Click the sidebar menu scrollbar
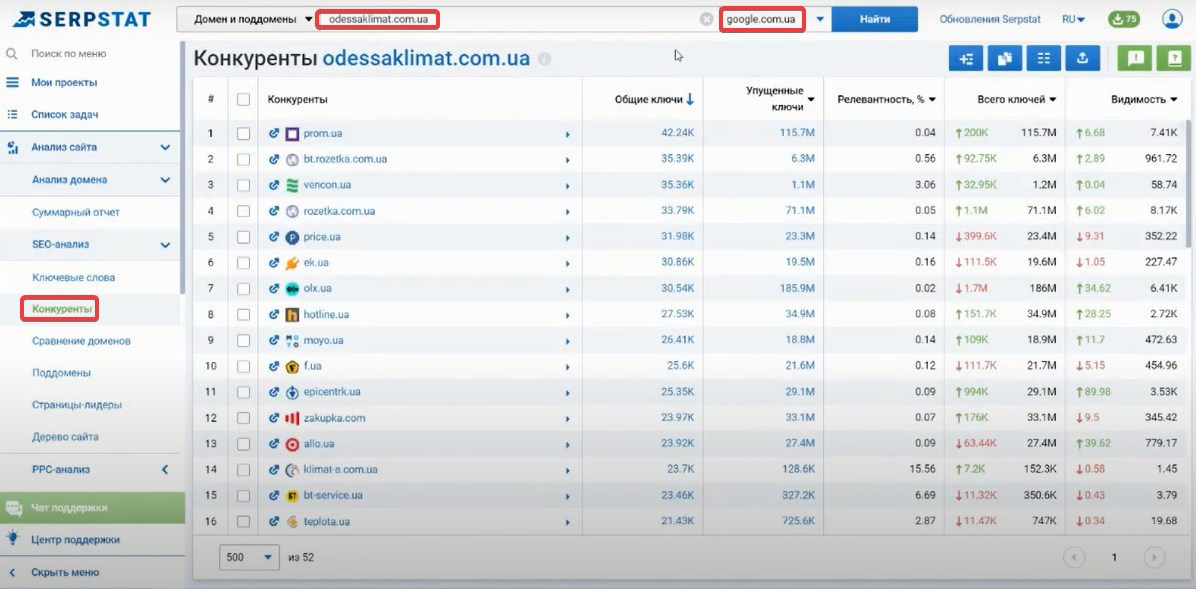The height and width of the screenshot is (589, 1196). (182, 168)
